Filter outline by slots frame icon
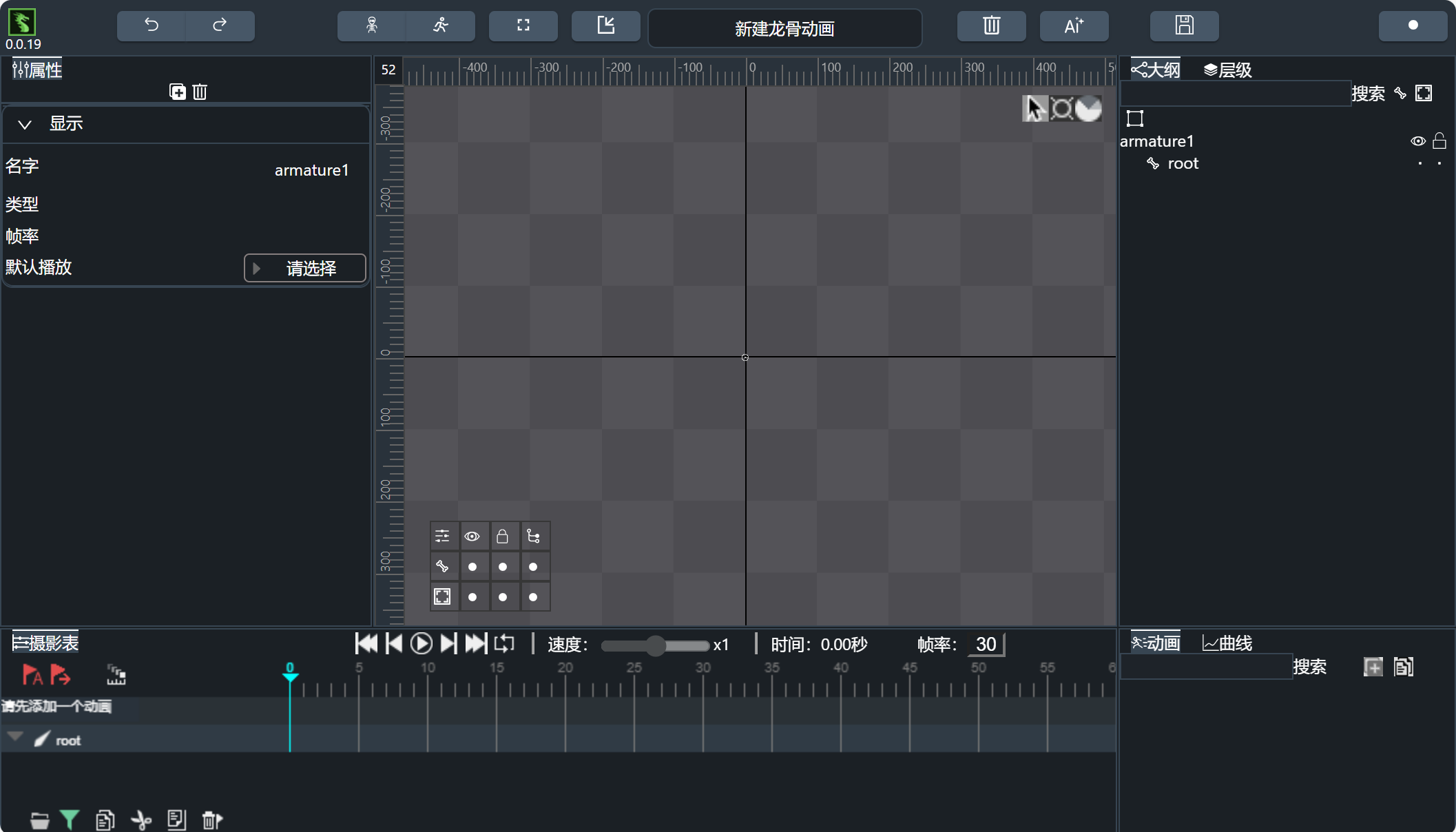The height and width of the screenshot is (832, 1456). click(x=1424, y=93)
